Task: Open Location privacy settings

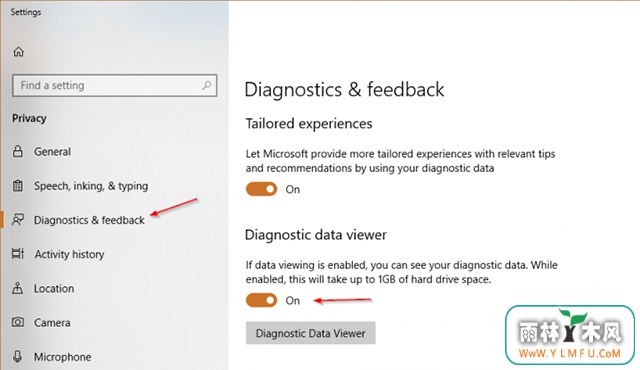Action: pyautogui.click(x=54, y=288)
